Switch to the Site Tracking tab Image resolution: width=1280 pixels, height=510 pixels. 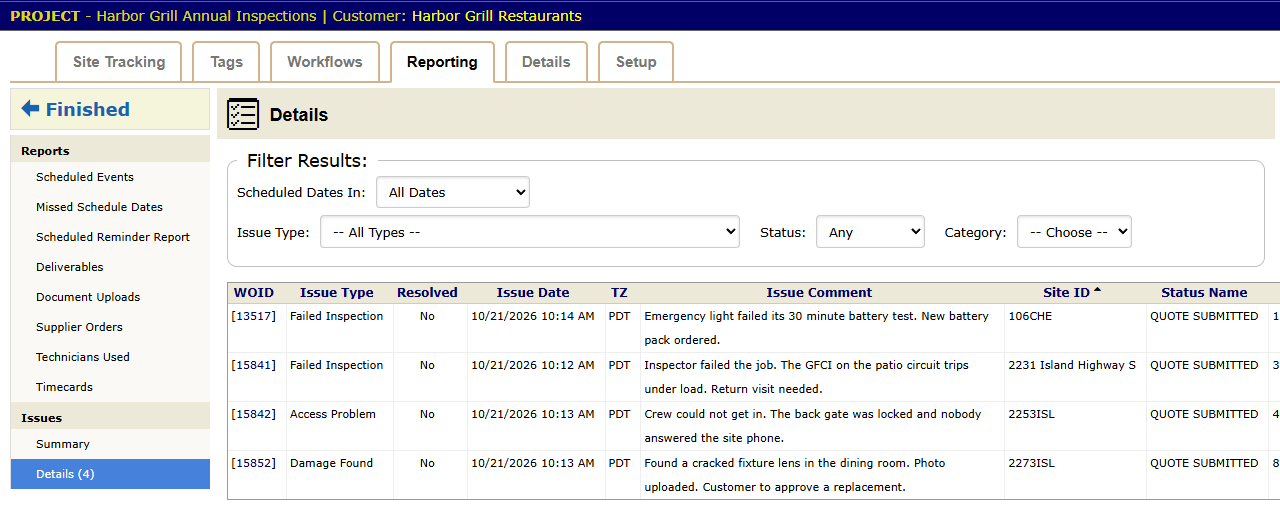coord(119,62)
